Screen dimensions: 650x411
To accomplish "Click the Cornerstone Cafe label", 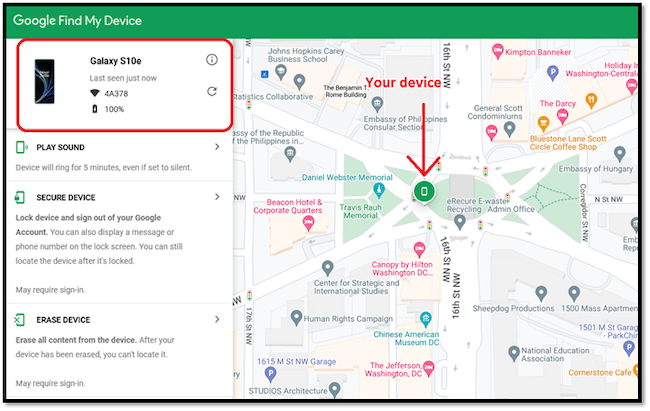I will [x=599, y=373].
